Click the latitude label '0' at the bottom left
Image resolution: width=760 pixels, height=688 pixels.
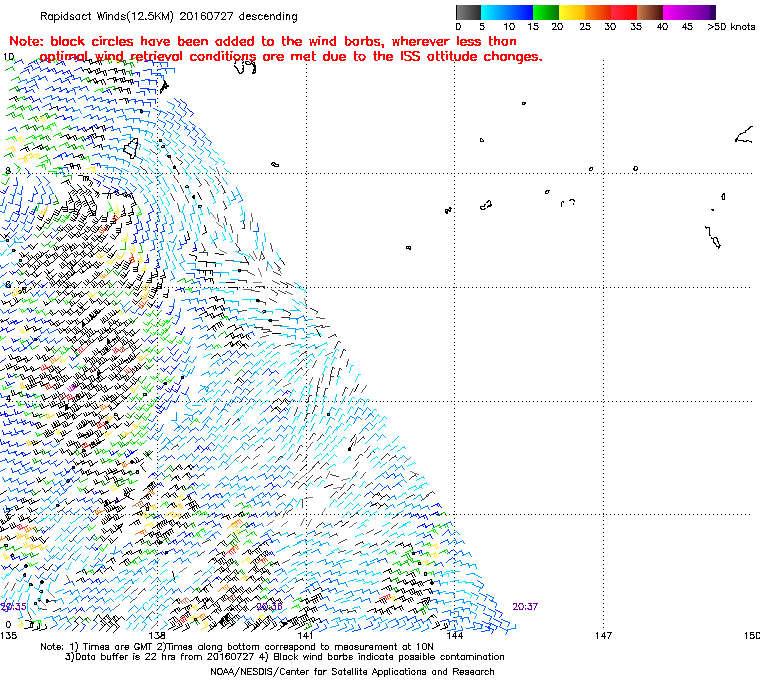(8, 624)
